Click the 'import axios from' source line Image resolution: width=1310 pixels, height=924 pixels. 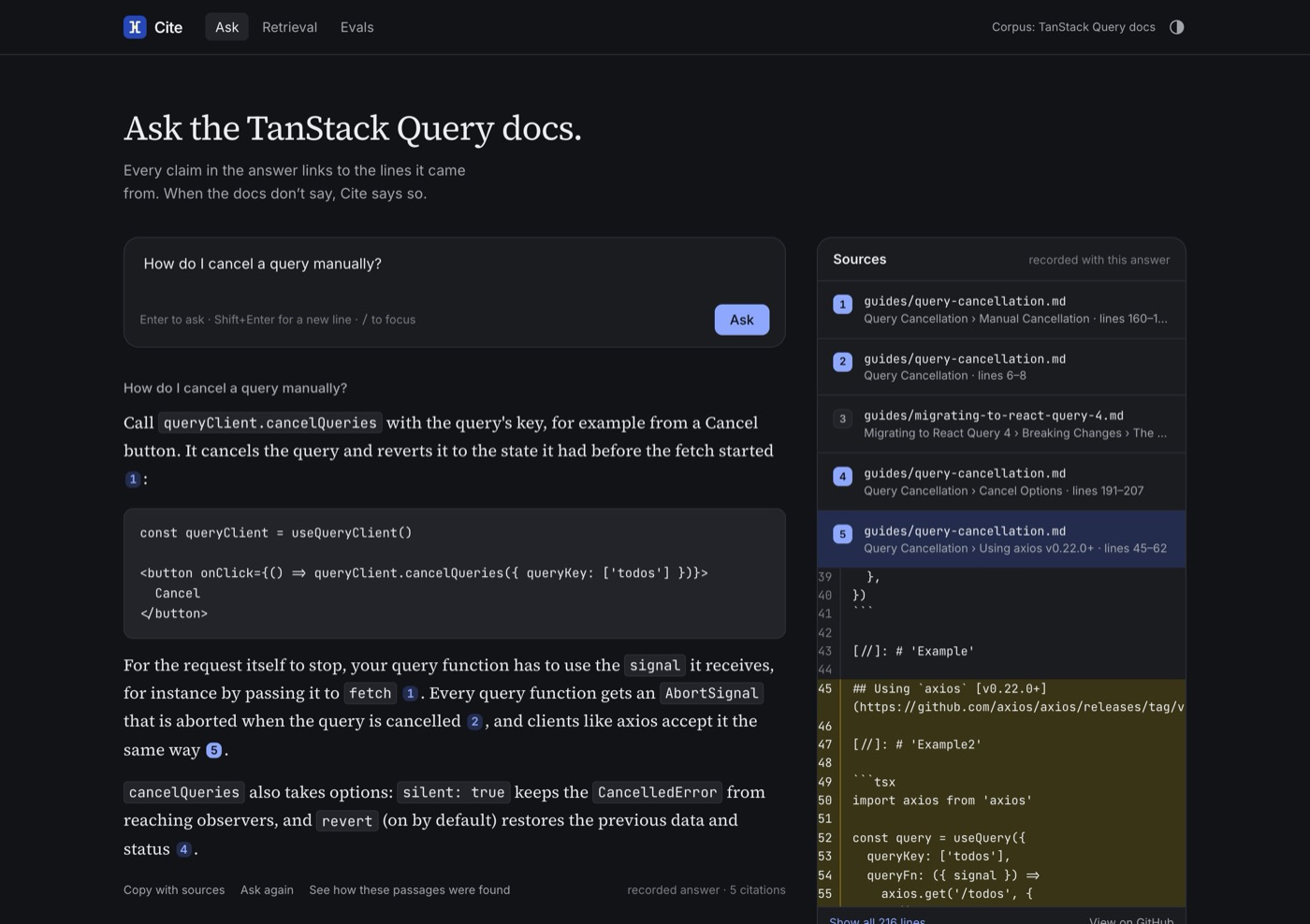(x=942, y=801)
